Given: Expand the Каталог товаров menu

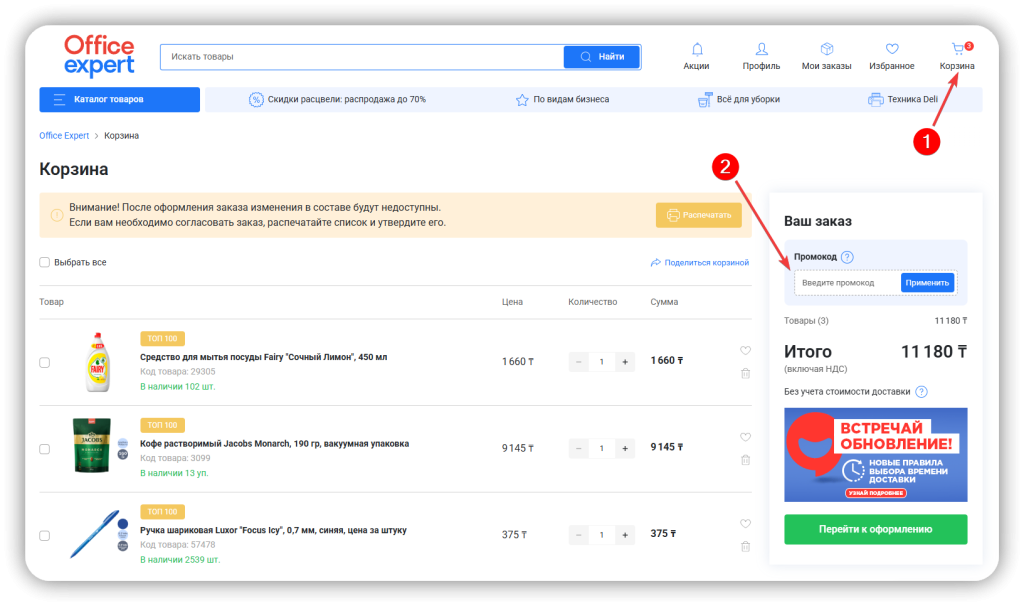Looking at the screenshot, I should pyautogui.click(x=119, y=100).
